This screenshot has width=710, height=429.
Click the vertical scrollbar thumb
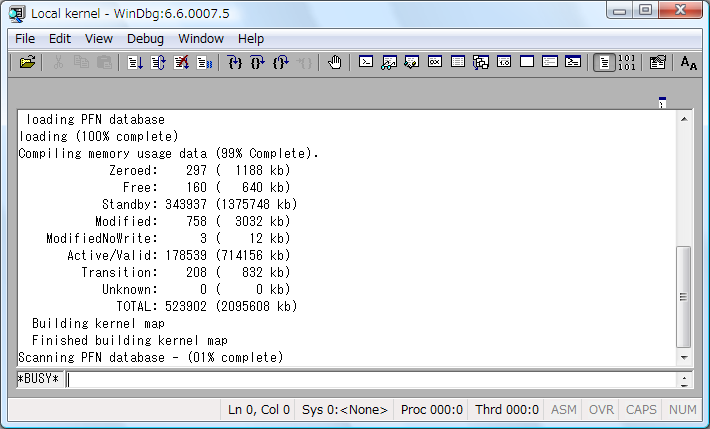pos(684,297)
